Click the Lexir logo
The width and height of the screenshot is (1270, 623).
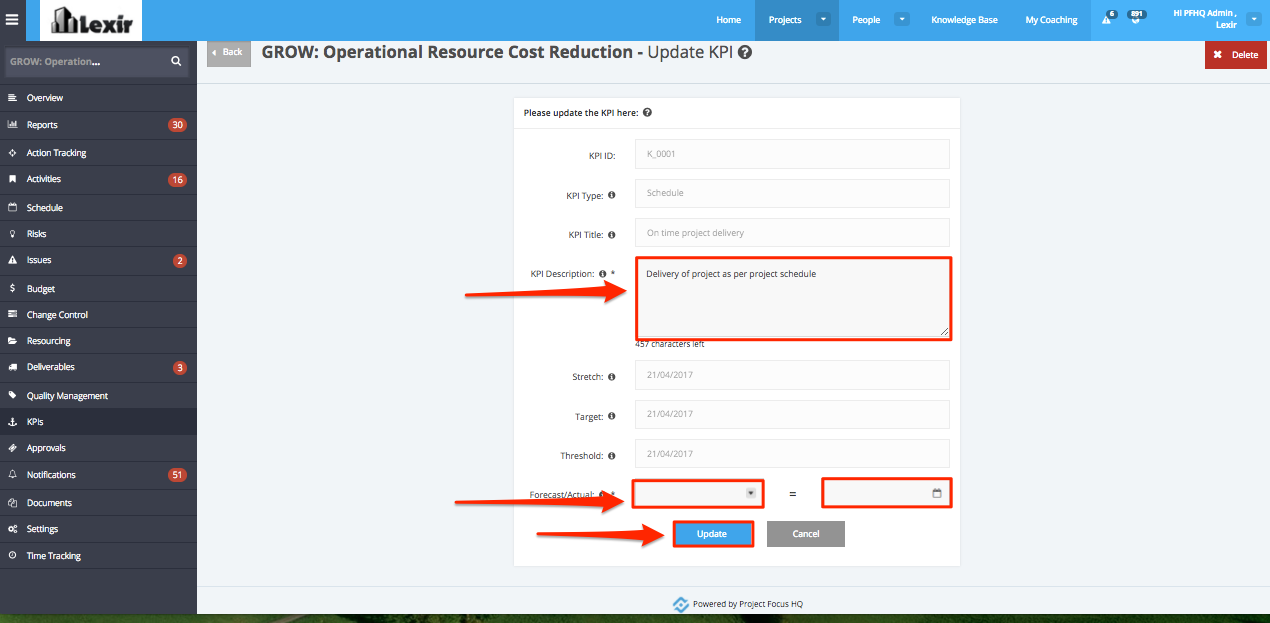pyautogui.click(x=91, y=20)
